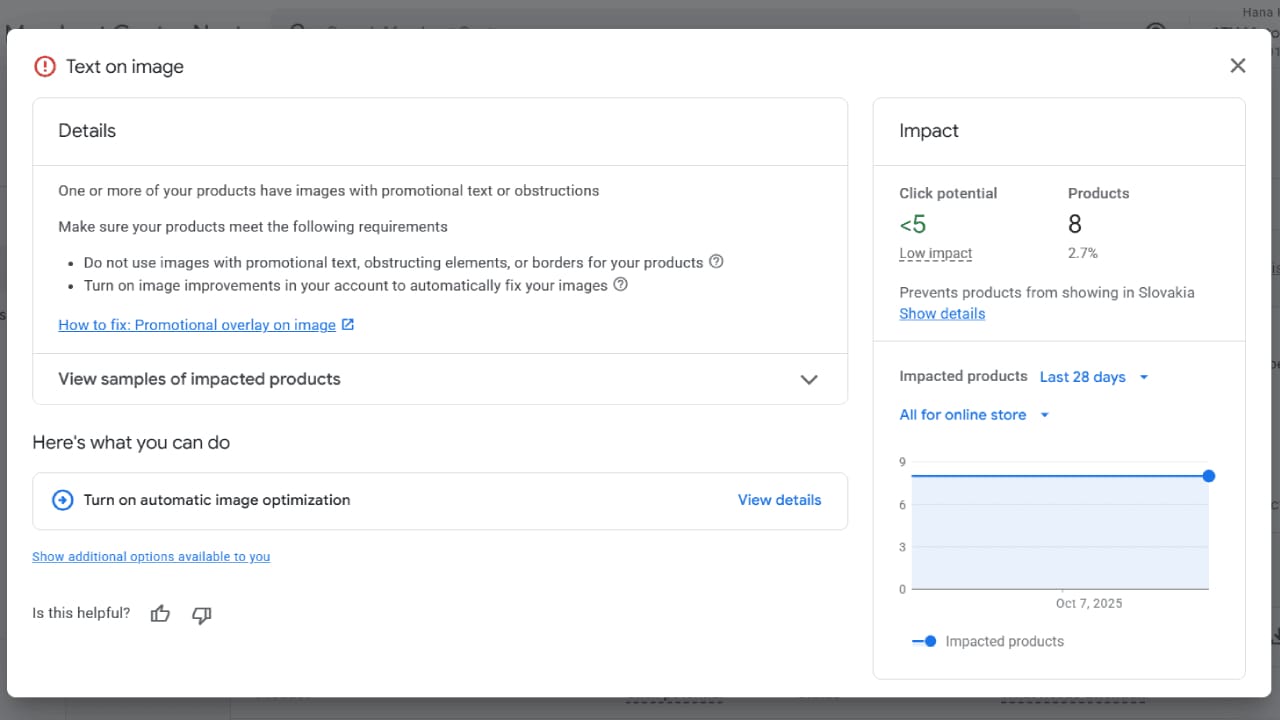Open How to fix: Promotional overlay link
The image size is (1280, 720).
pyautogui.click(x=197, y=325)
